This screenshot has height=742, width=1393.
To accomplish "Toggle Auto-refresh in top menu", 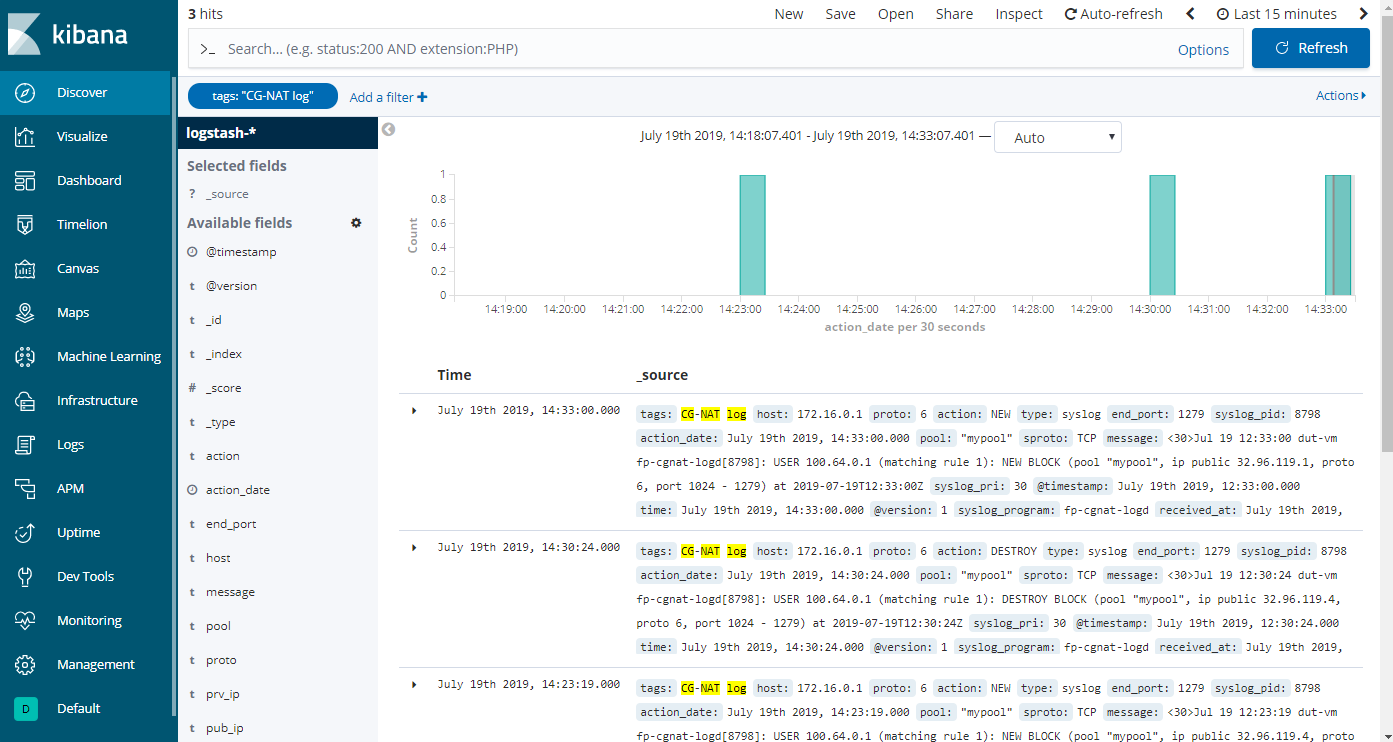I will click(x=1114, y=14).
